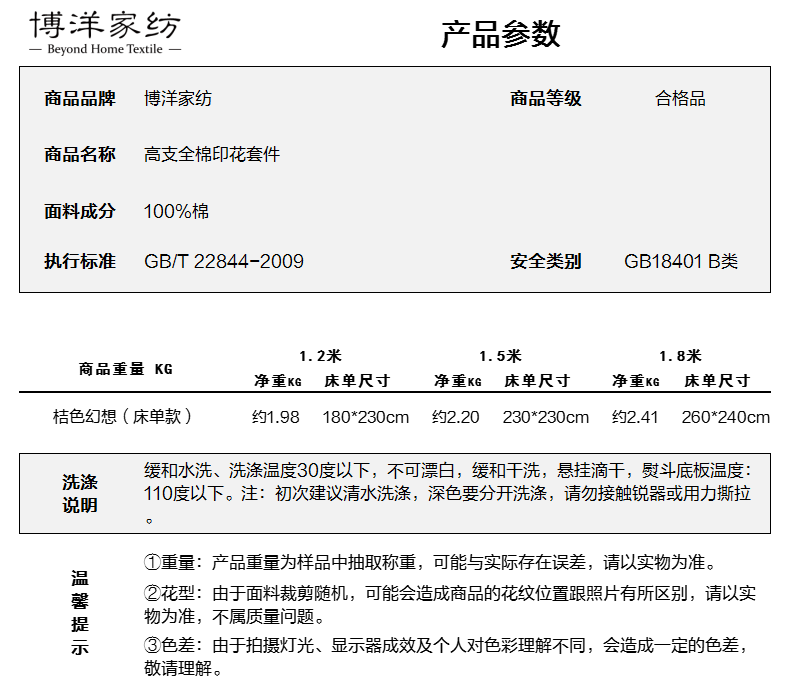The image size is (790, 683).
Task: Click the 商品重量 KG header
Action: [125, 369]
